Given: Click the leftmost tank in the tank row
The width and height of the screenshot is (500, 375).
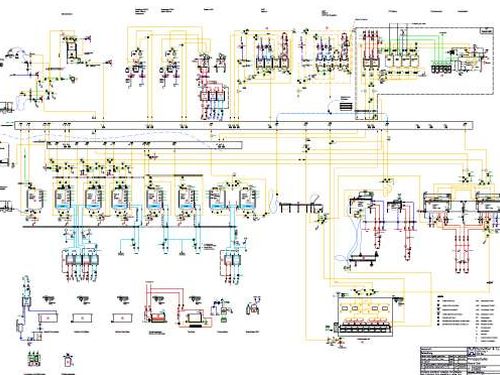Looking at the screenshot, I should click(33, 198).
